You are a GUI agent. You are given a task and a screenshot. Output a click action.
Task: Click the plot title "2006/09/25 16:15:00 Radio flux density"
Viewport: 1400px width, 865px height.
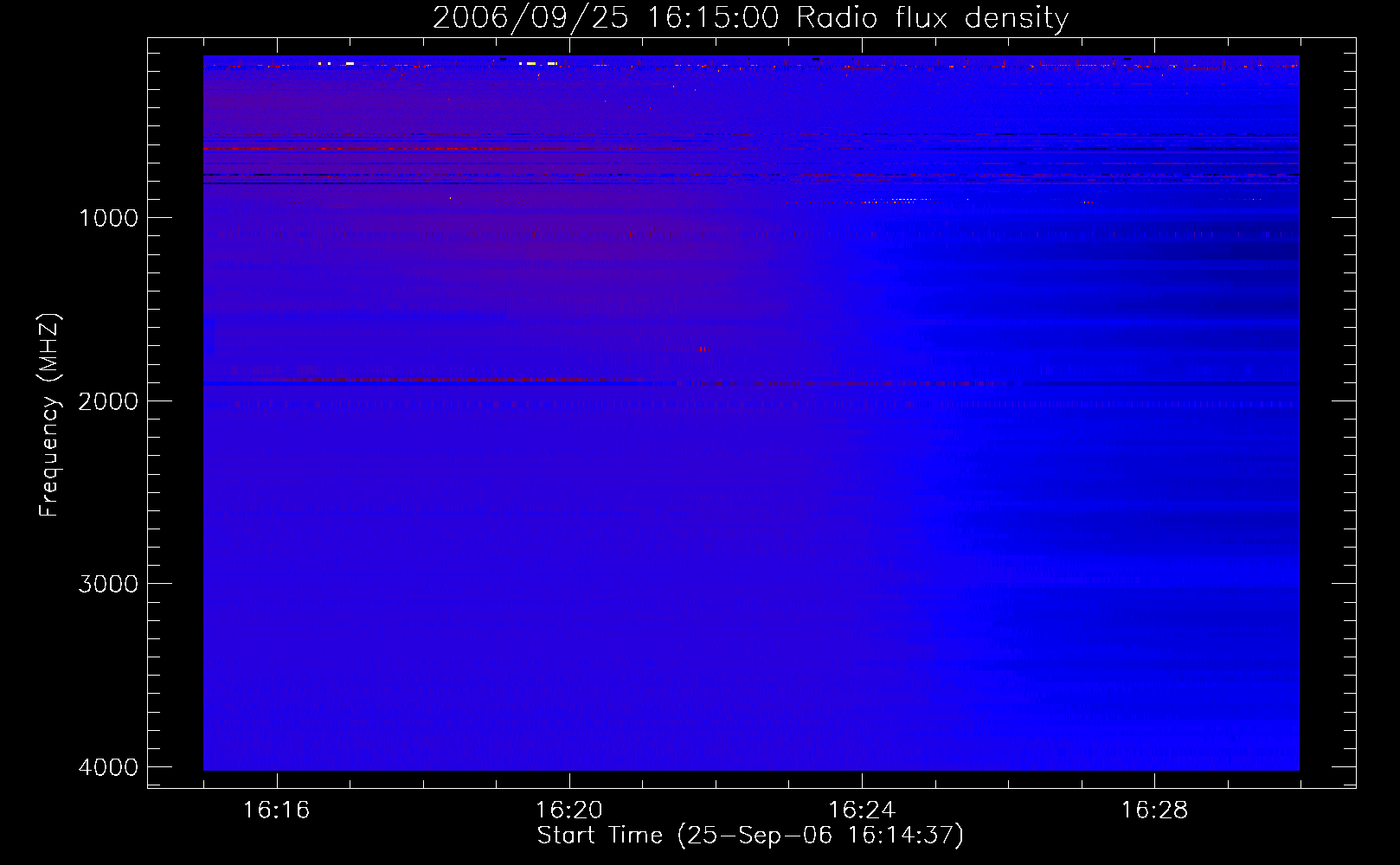750,17
